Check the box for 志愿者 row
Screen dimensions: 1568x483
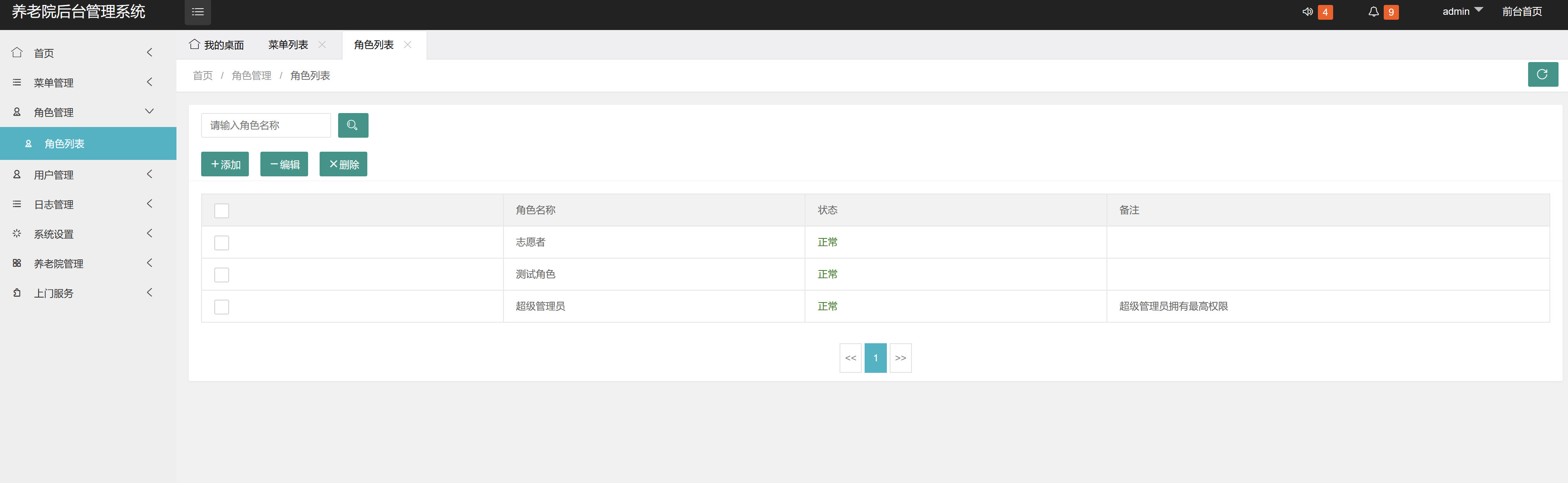coord(222,243)
